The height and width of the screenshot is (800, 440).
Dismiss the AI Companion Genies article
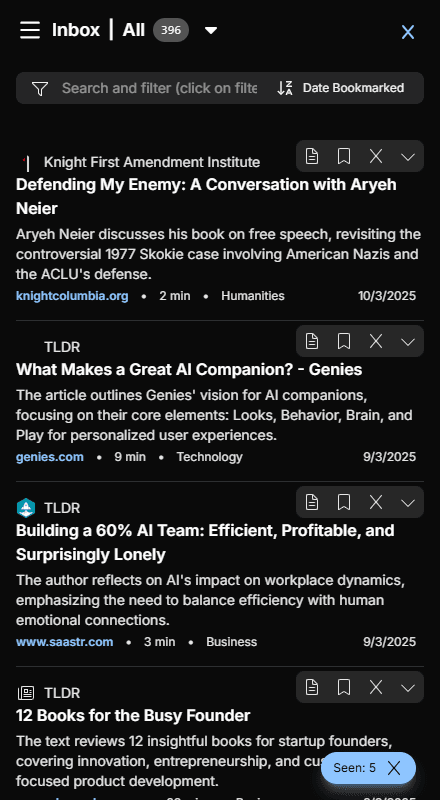(376, 341)
